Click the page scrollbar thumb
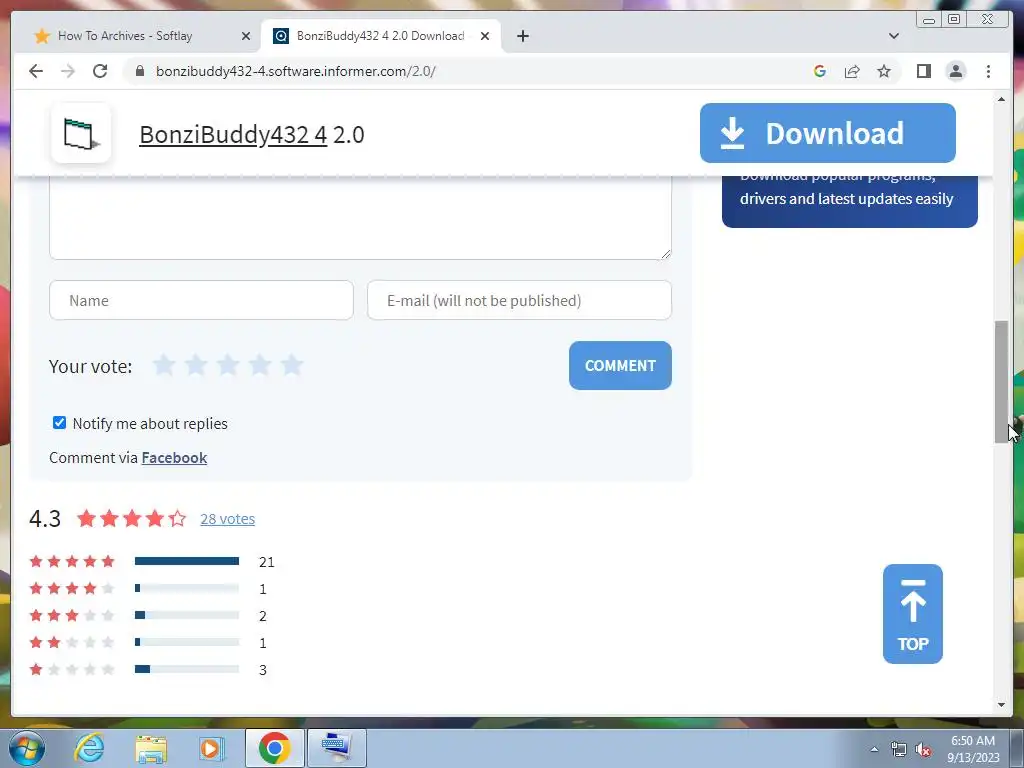 (x=1001, y=382)
